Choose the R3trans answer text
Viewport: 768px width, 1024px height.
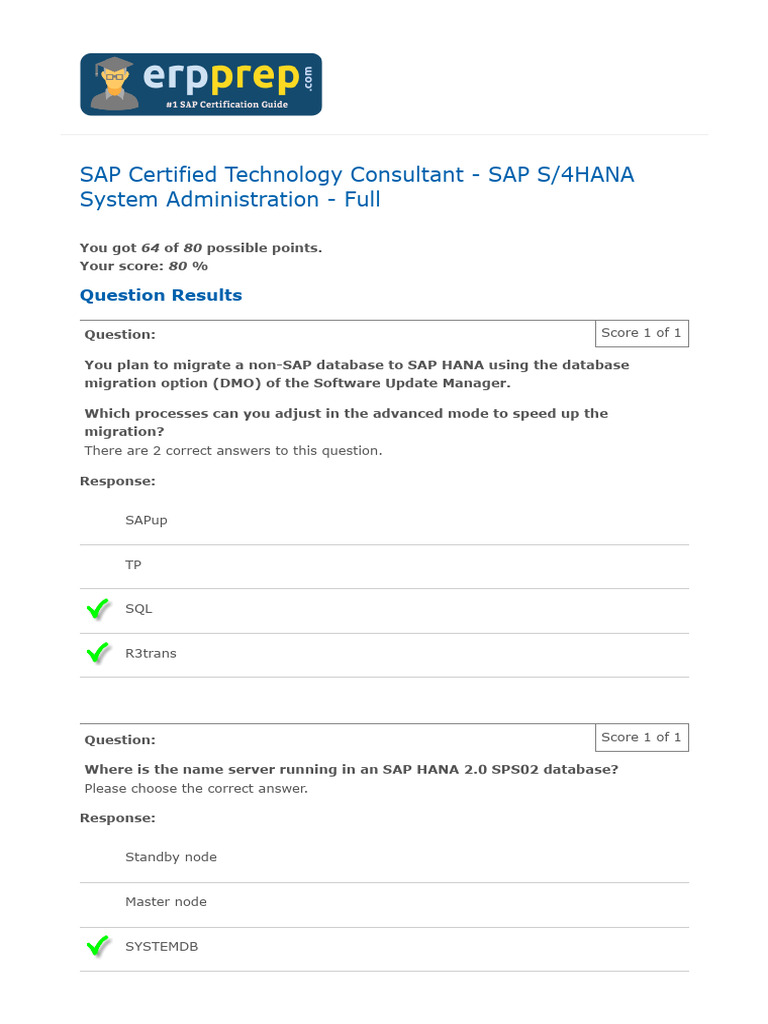coord(150,653)
